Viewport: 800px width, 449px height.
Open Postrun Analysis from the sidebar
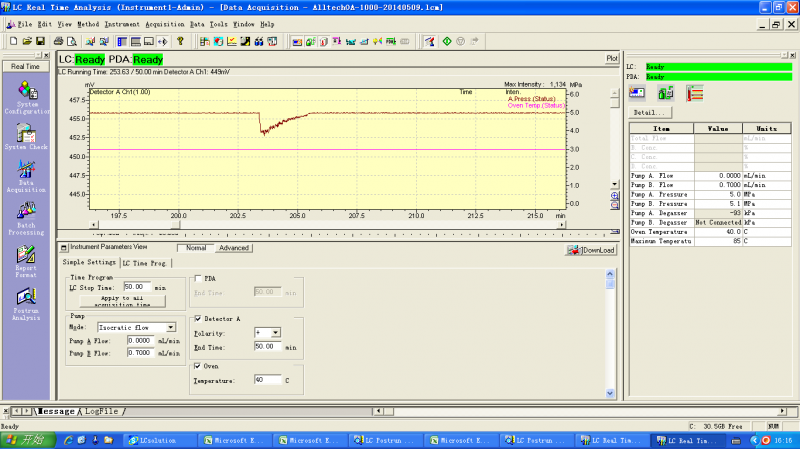tap(27, 297)
